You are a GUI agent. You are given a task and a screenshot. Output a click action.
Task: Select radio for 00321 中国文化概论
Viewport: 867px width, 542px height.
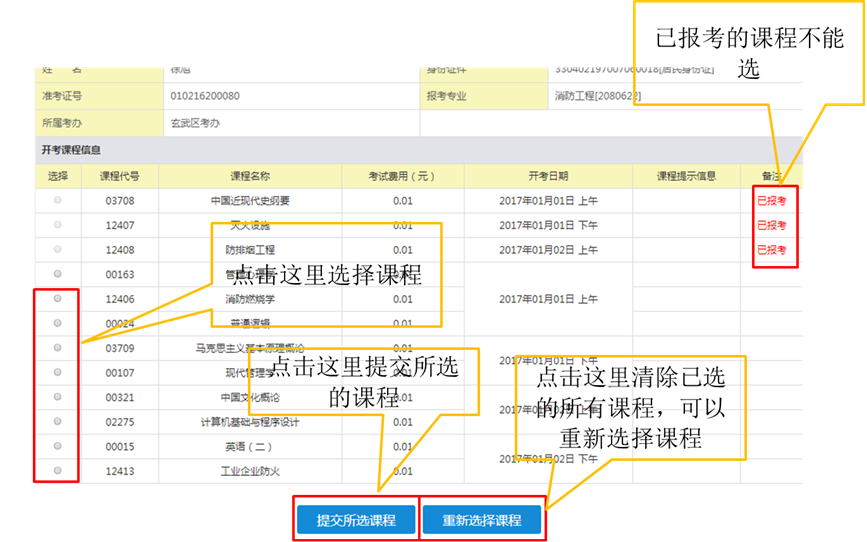(57, 396)
